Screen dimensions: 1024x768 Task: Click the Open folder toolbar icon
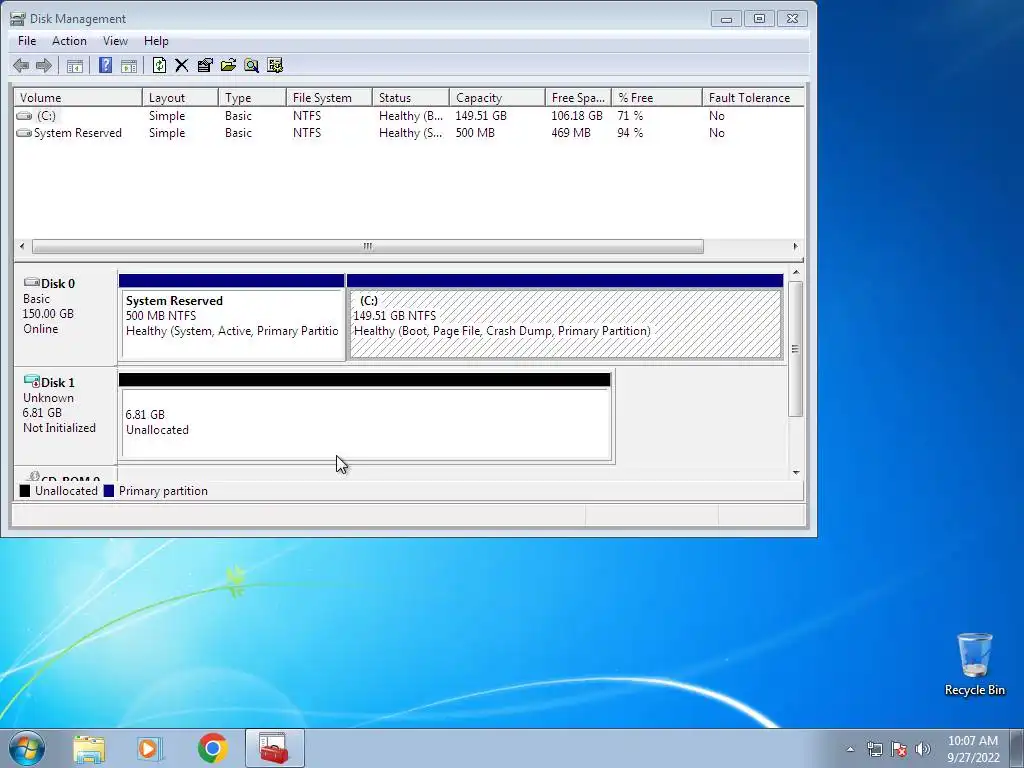(x=229, y=65)
